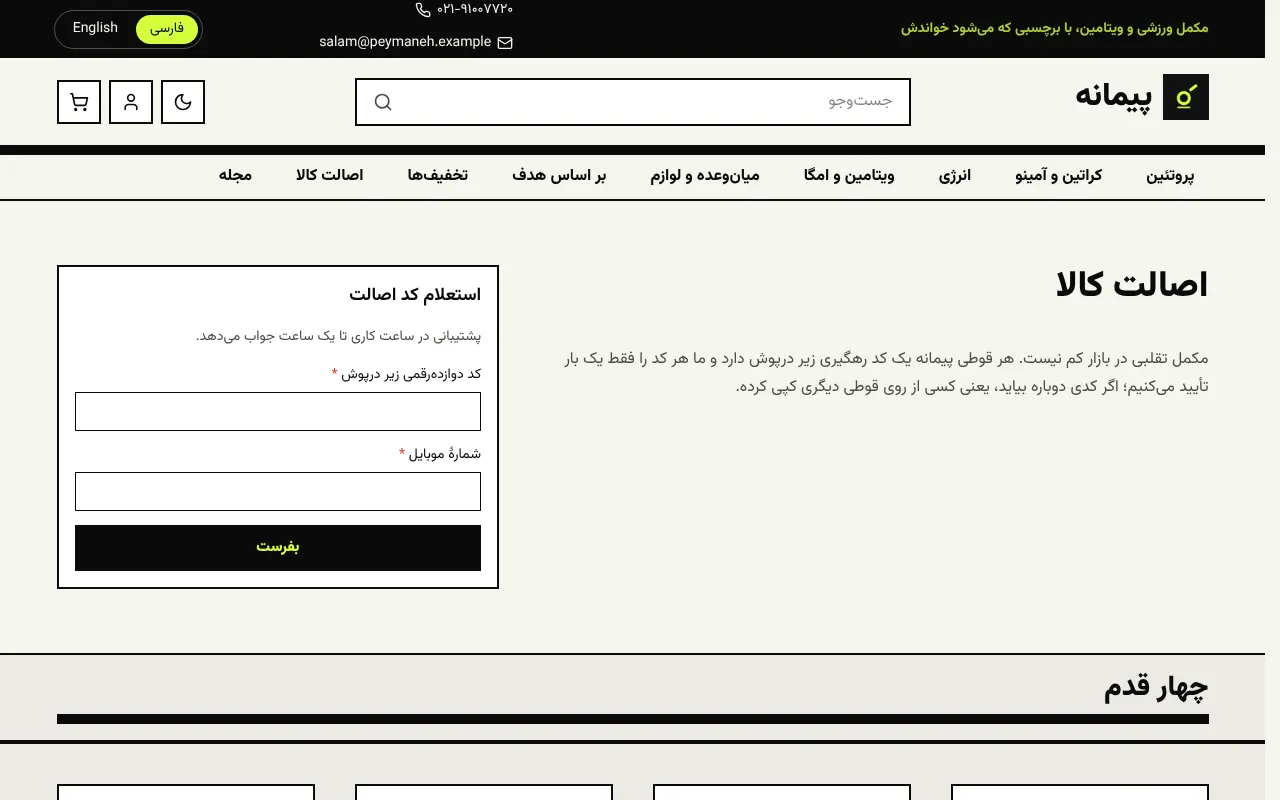
Task: Click the شمارهٔ موبایل field label
Action: pos(445,454)
